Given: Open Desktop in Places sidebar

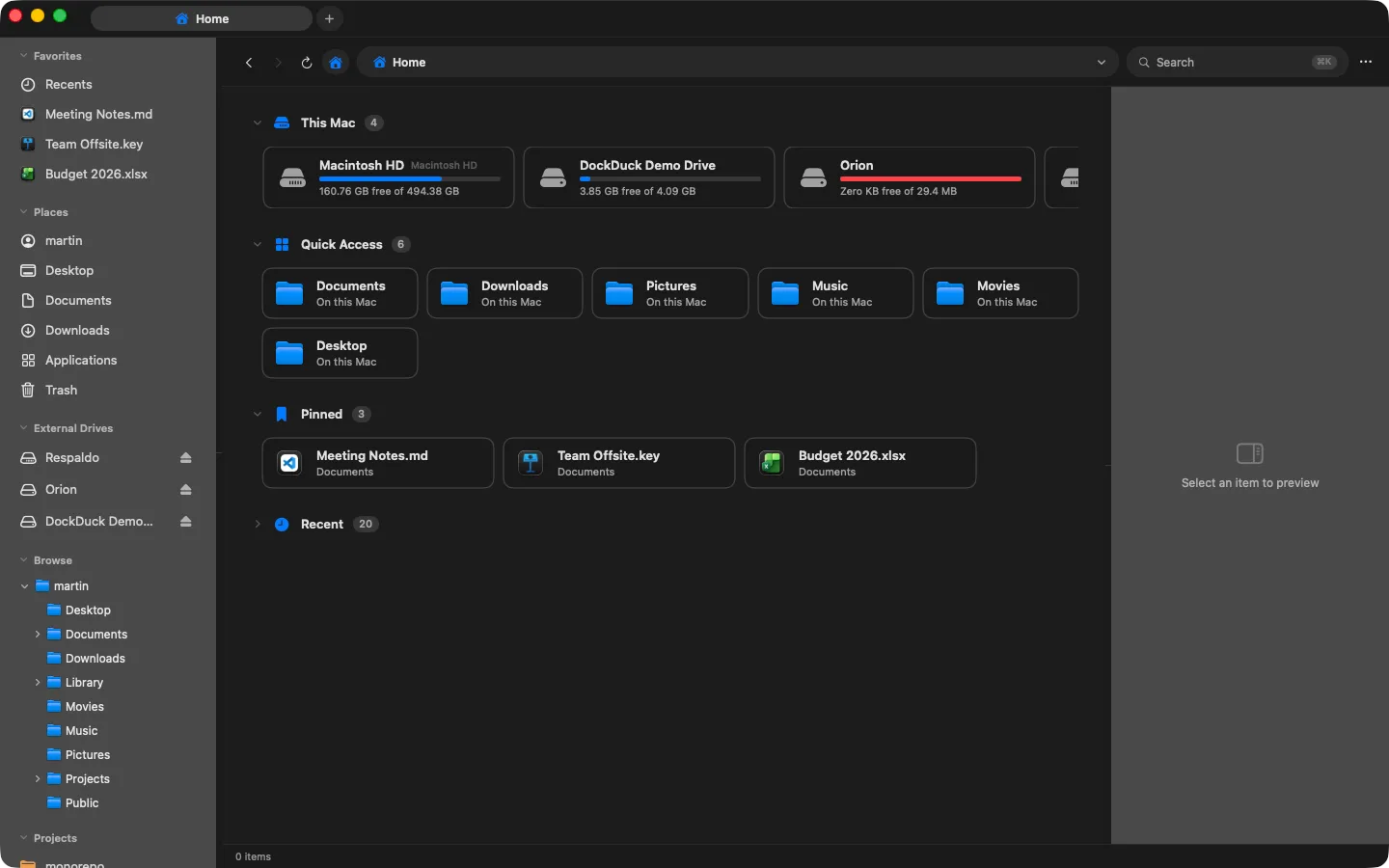Looking at the screenshot, I should pyautogui.click(x=108, y=271).
